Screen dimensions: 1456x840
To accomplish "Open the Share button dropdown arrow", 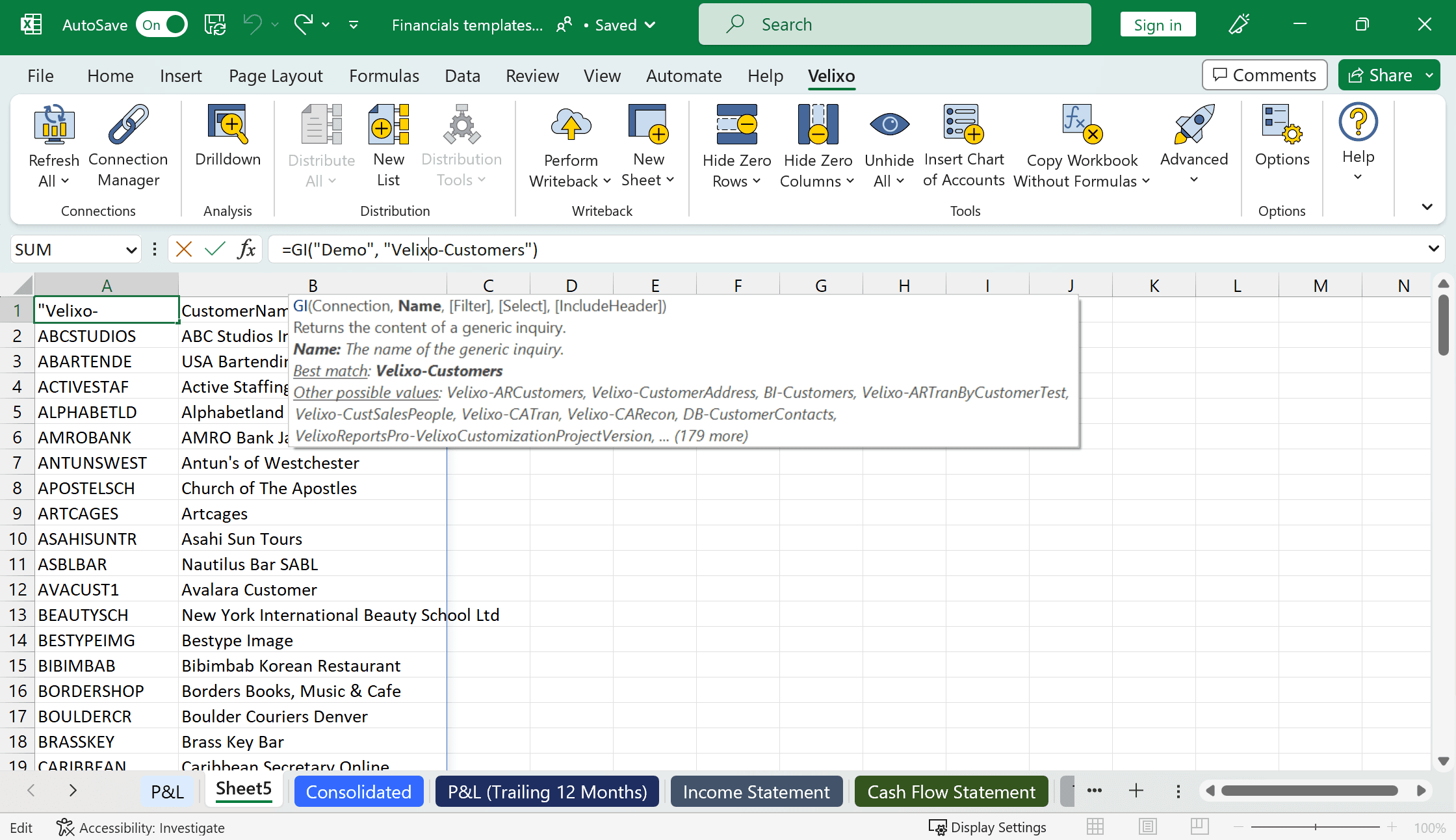I will [x=1429, y=75].
